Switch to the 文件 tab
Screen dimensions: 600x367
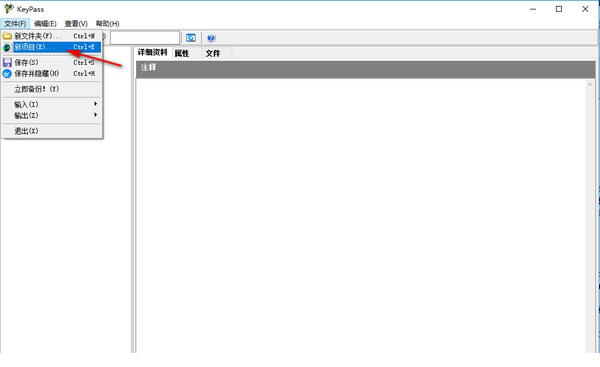pos(213,53)
